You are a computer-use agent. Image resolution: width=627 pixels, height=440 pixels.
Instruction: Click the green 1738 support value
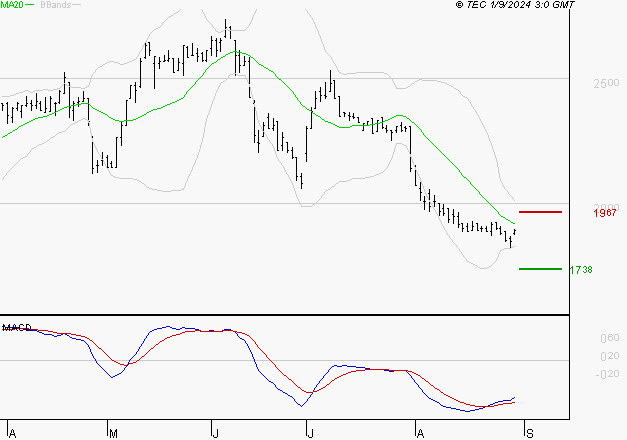[x=581, y=270]
